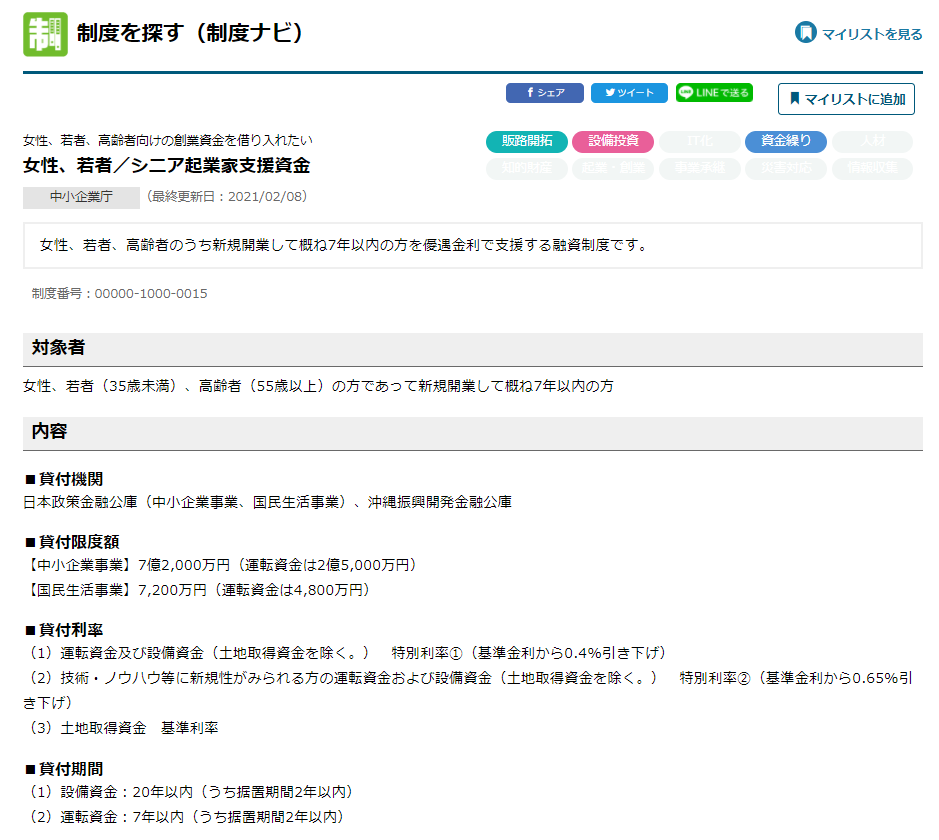Click the green 制度ナビ logo icon
The height and width of the screenshot is (840, 939).
(x=45, y=34)
